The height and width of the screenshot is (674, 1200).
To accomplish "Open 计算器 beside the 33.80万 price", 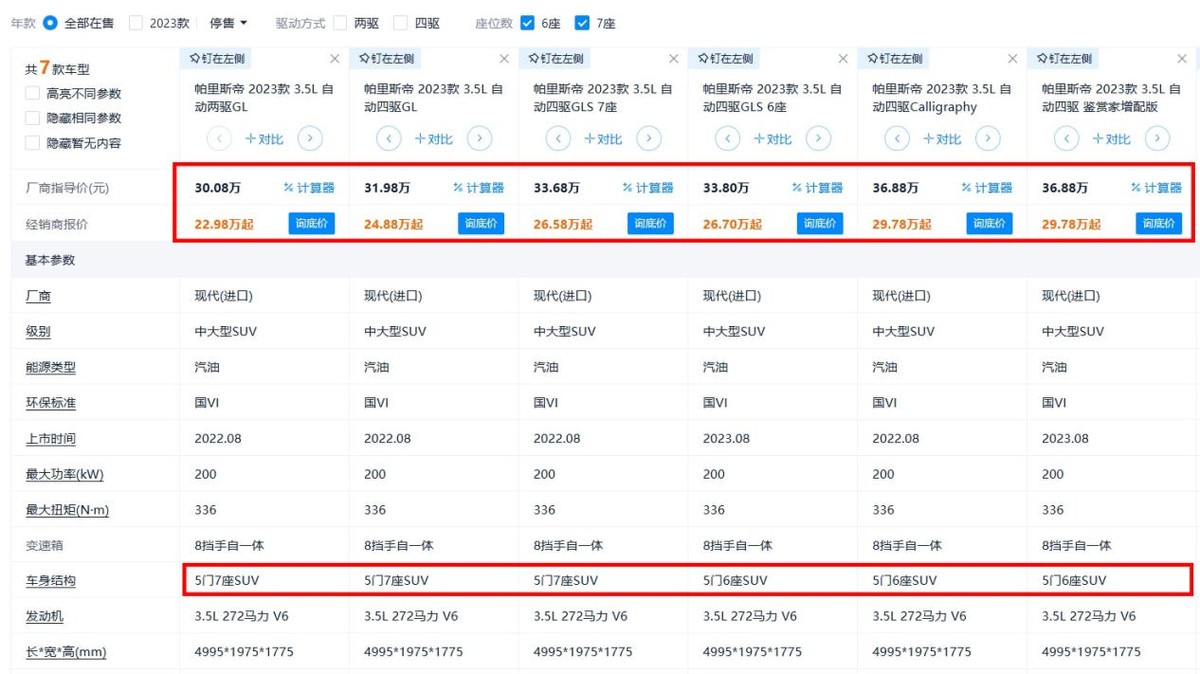I will click(x=818, y=188).
